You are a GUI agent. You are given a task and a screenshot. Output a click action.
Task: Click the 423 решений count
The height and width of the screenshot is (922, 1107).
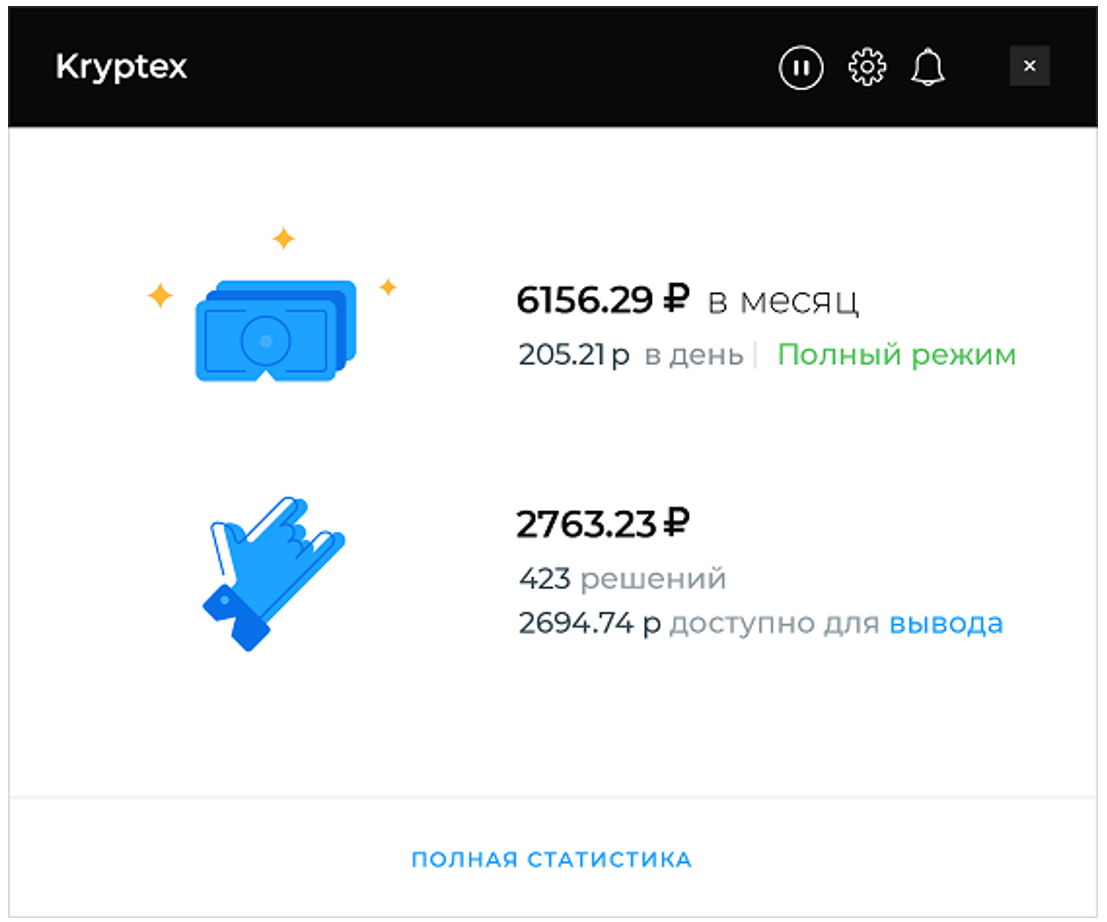click(622, 579)
